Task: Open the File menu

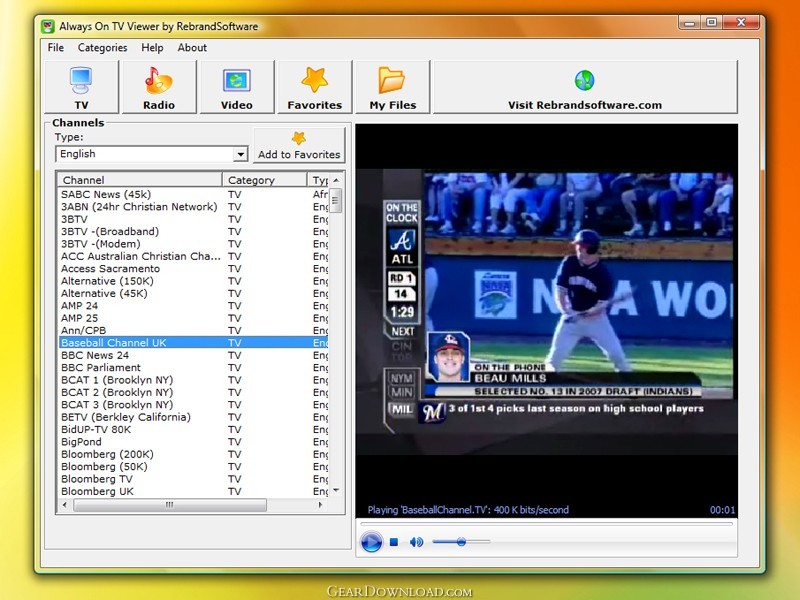Action: pyautogui.click(x=56, y=47)
